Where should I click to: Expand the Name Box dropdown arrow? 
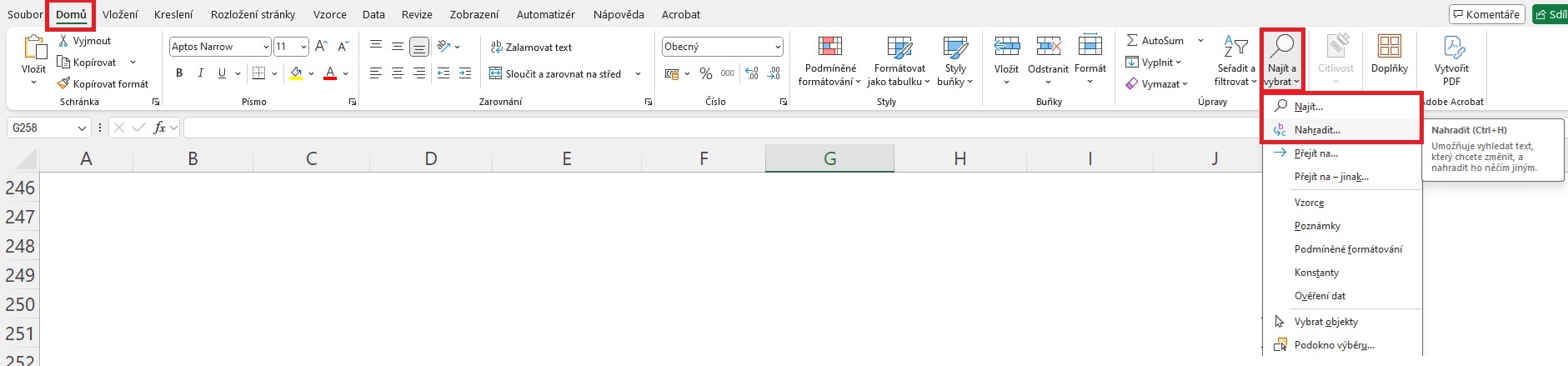click(x=82, y=128)
